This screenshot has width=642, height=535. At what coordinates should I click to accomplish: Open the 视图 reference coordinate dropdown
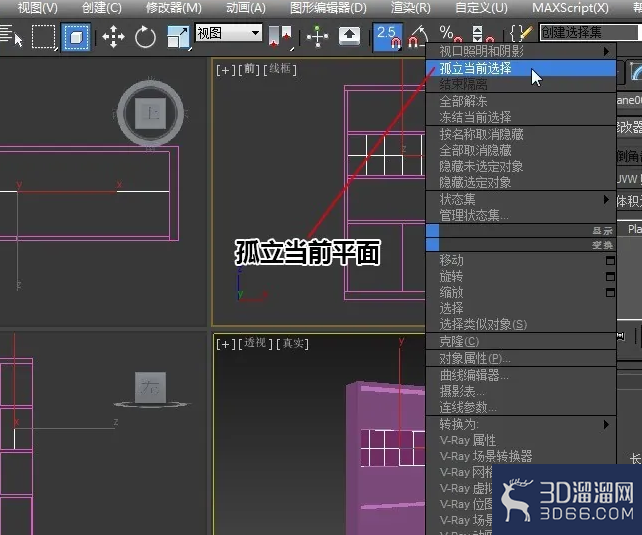tap(228, 32)
